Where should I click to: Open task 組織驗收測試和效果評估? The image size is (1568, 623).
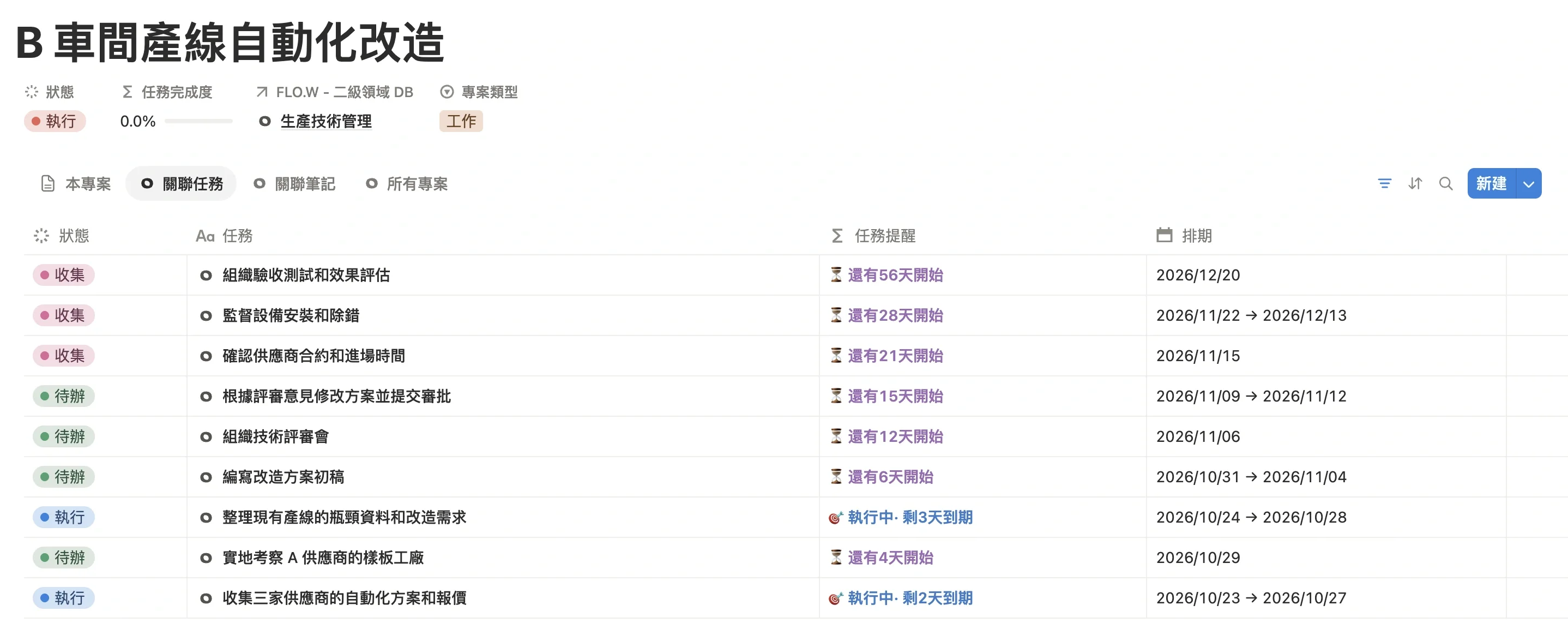(x=306, y=275)
